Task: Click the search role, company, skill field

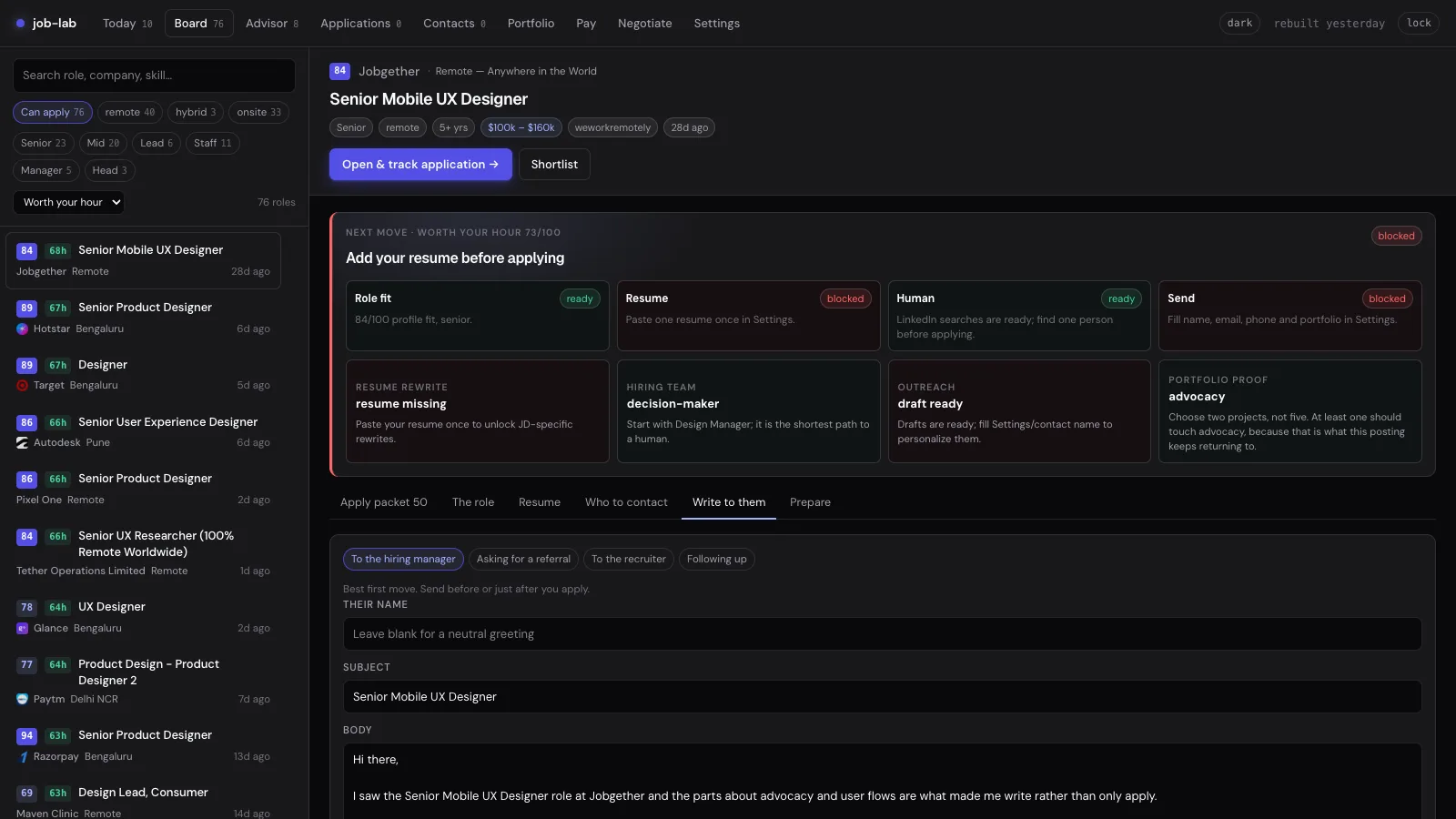Action: click(x=154, y=76)
